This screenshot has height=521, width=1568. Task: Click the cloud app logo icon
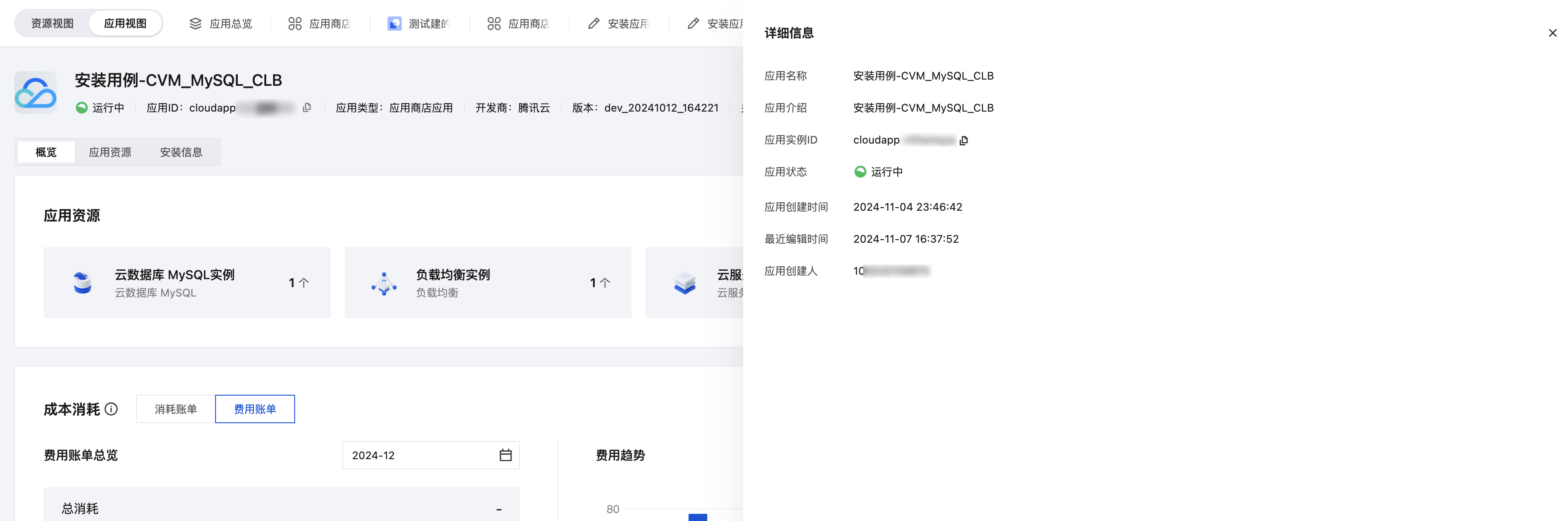click(x=35, y=92)
